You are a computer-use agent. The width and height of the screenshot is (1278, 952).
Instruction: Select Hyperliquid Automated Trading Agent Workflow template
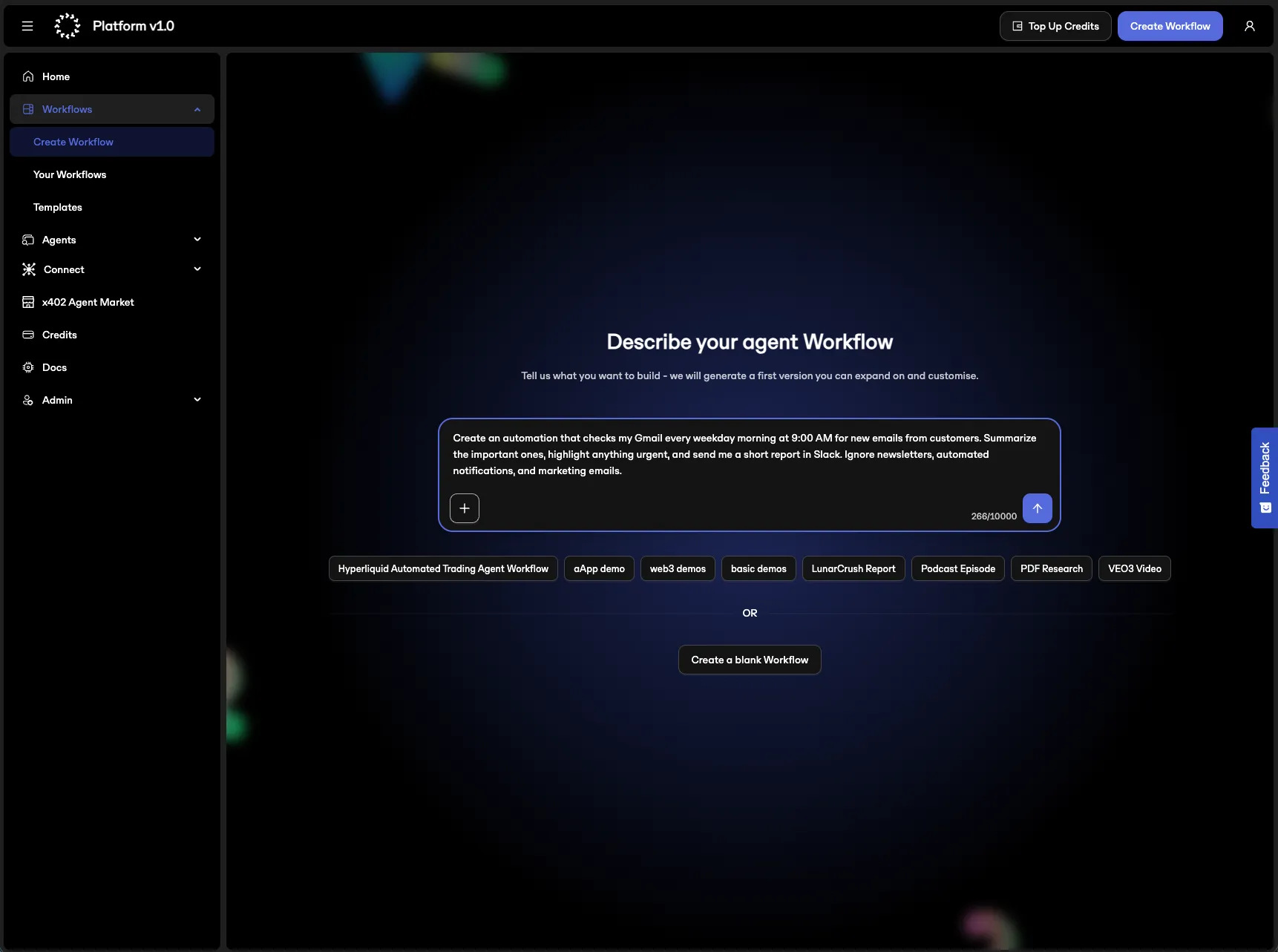443,568
